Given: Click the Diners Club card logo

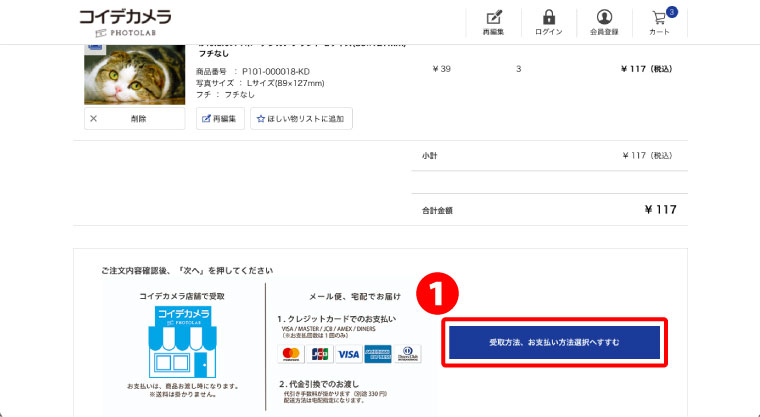Looking at the screenshot, I should tap(408, 354).
